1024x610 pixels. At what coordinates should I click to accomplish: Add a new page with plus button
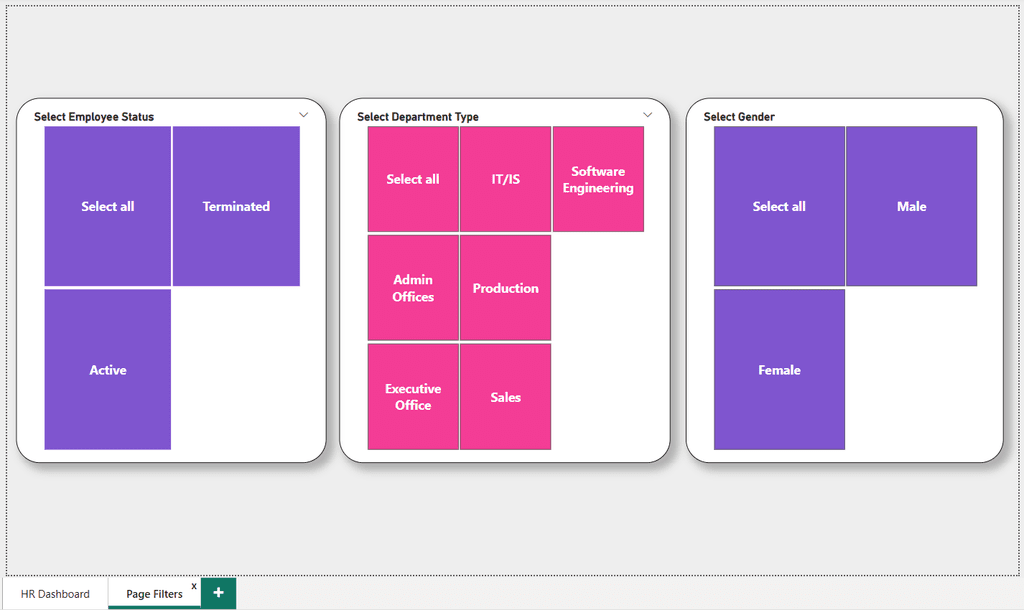tap(219, 593)
